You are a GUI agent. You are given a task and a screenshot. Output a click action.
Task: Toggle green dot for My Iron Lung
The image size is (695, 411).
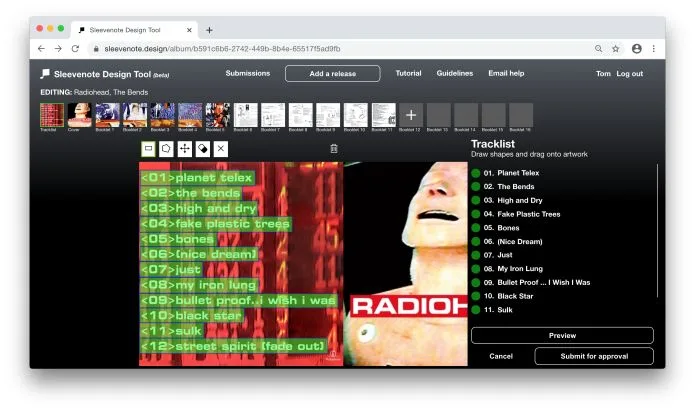(476, 269)
